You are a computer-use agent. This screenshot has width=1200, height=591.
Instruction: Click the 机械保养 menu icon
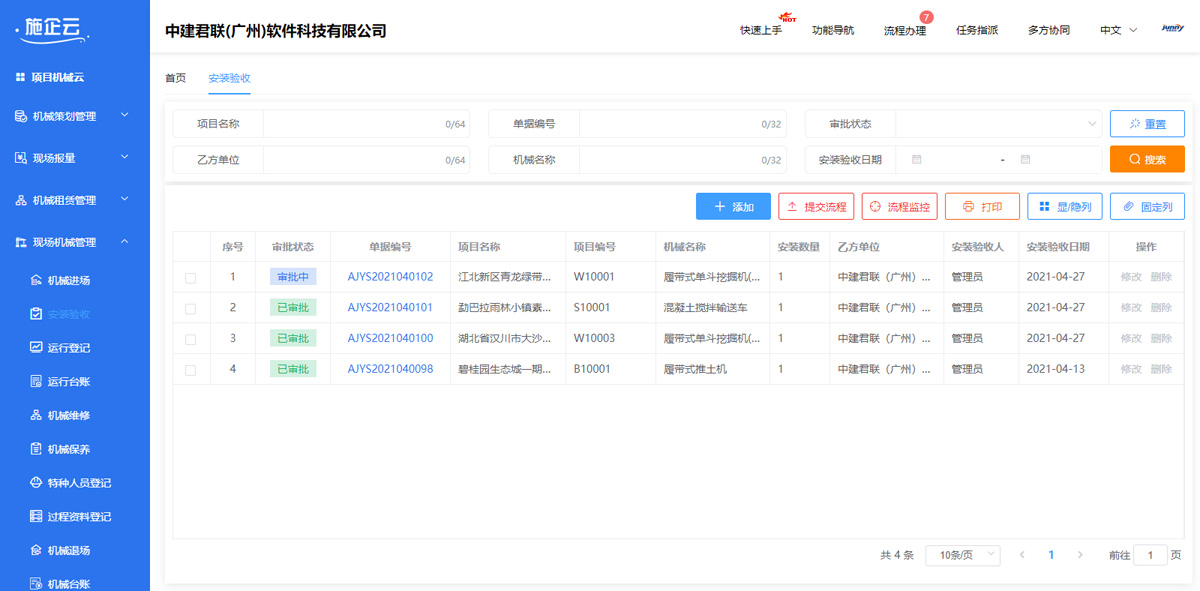point(36,449)
